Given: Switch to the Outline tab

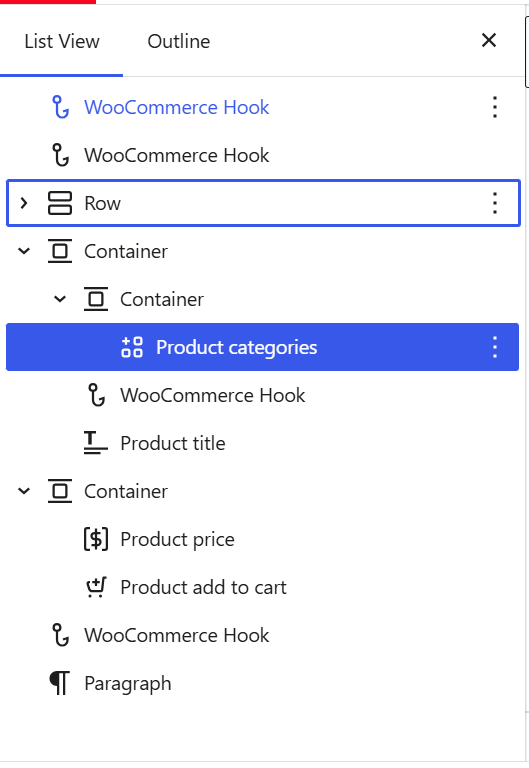Looking at the screenshot, I should [179, 42].
